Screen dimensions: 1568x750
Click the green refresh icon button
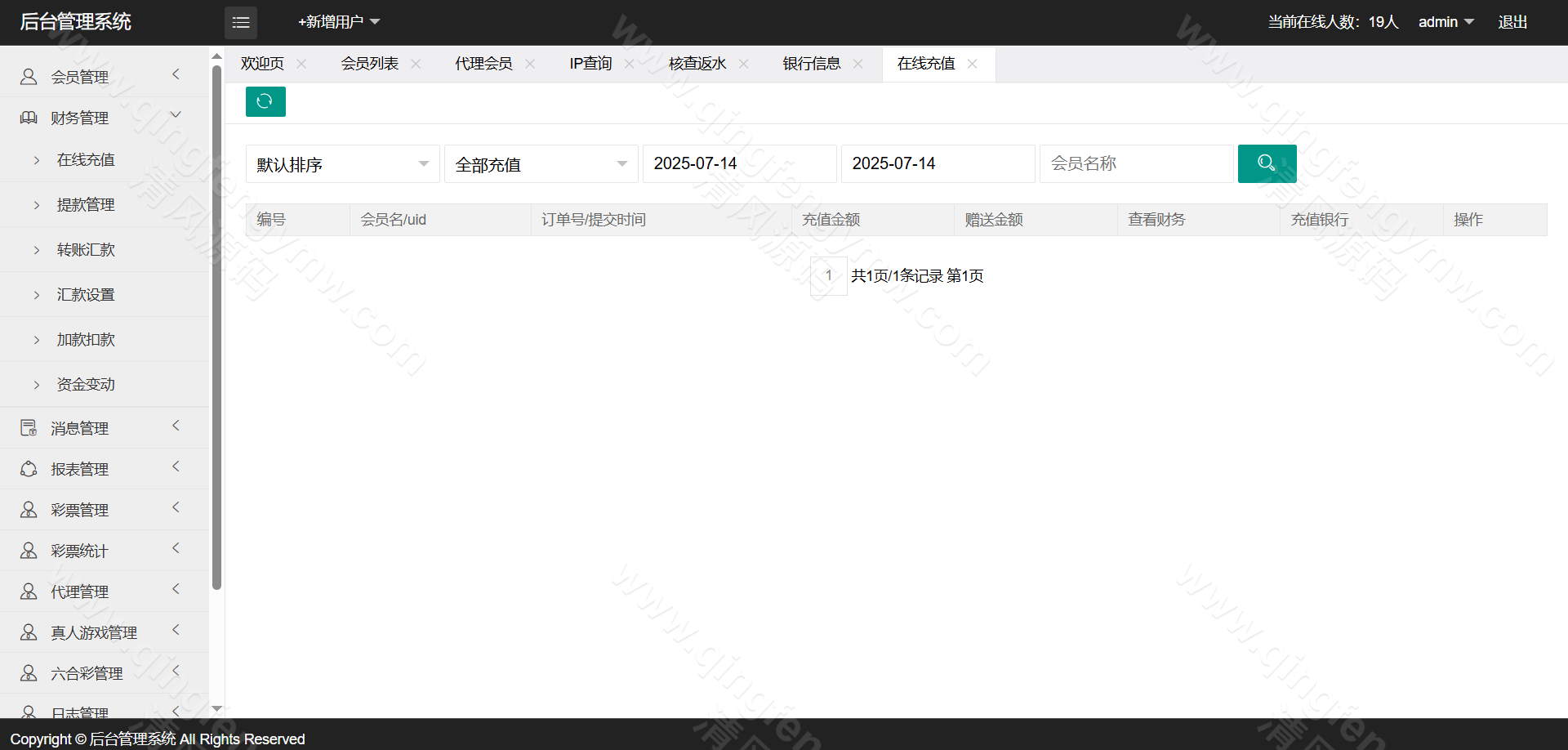pos(265,101)
